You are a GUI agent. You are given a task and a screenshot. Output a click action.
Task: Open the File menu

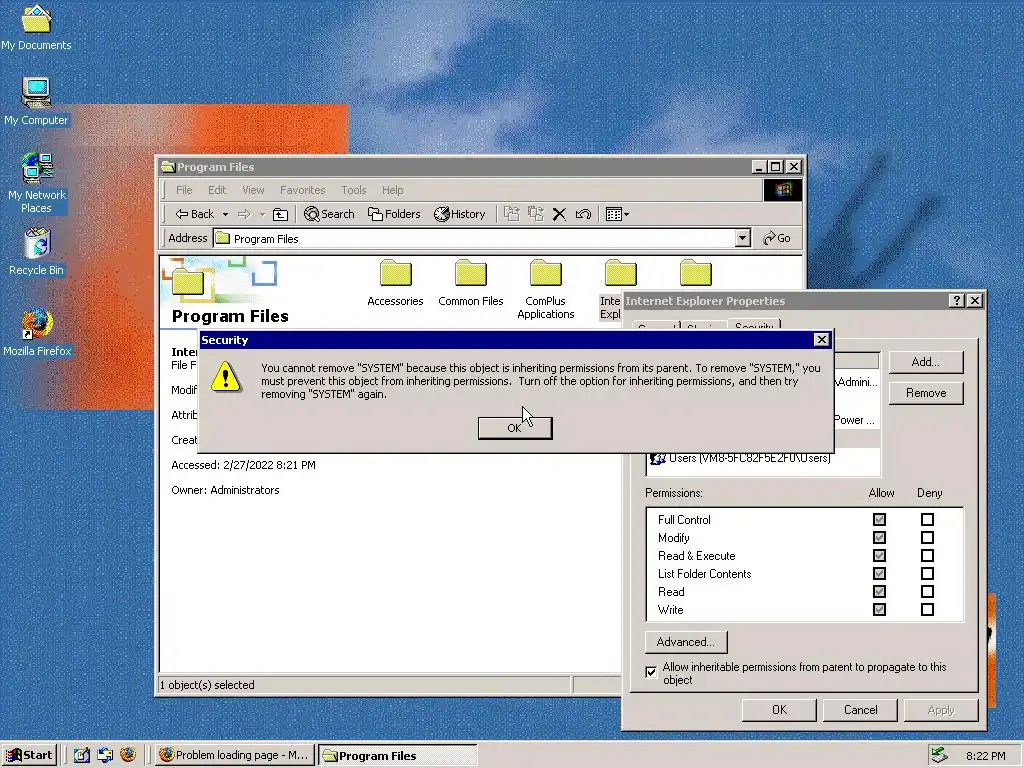pos(184,190)
